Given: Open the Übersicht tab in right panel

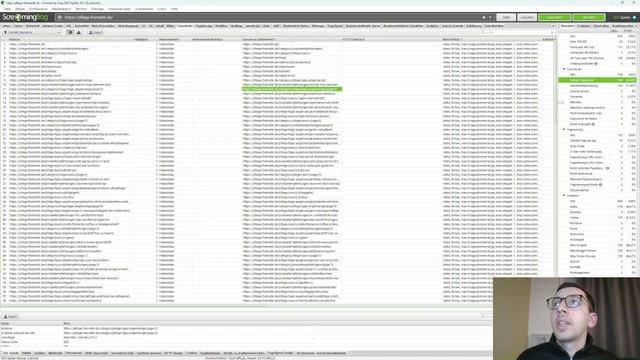Looking at the screenshot, I should tap(567, 26).
